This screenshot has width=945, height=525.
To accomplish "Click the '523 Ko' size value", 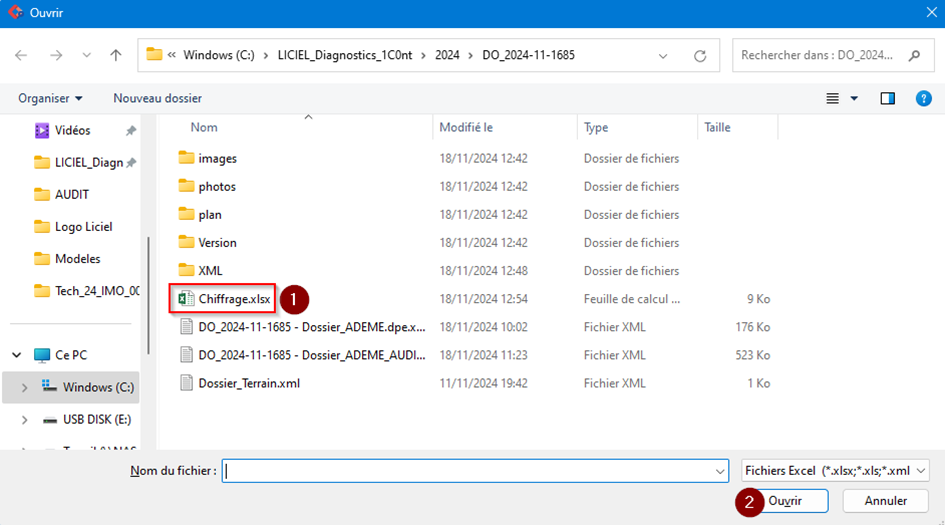I will (x=752, y=355).
